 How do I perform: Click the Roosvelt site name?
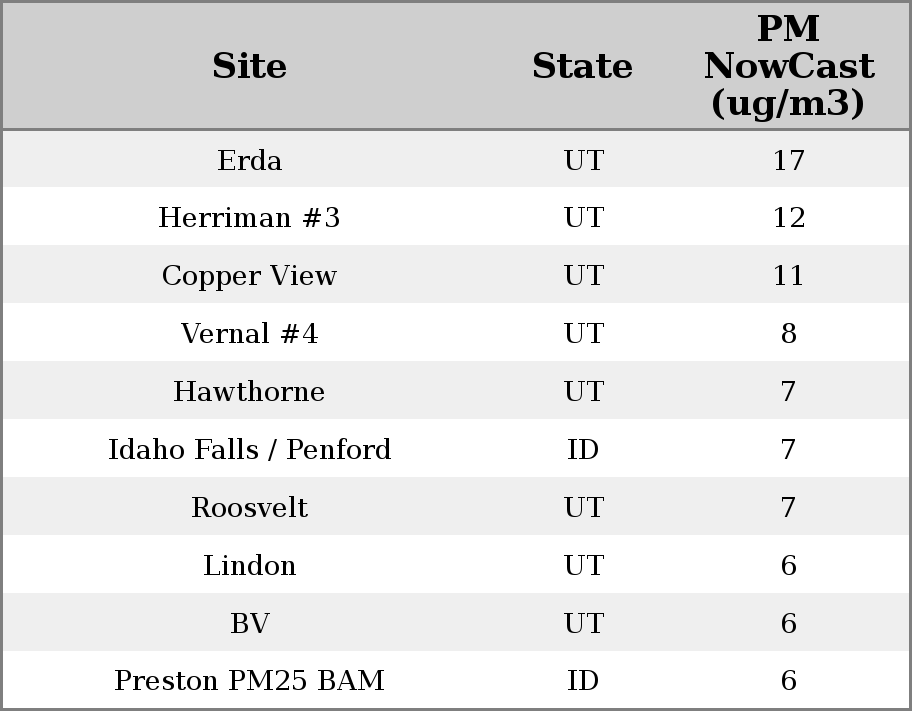click(249, 508)
